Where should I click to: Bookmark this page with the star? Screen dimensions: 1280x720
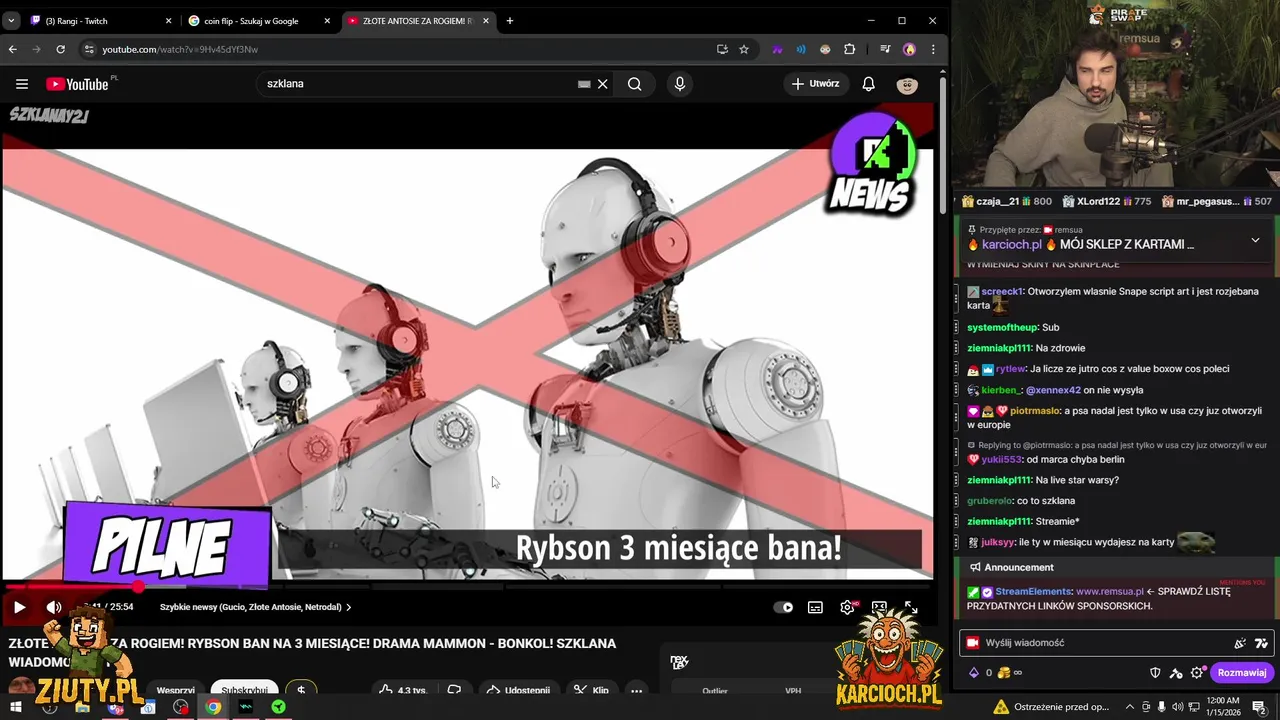click(x=744, y=49)
